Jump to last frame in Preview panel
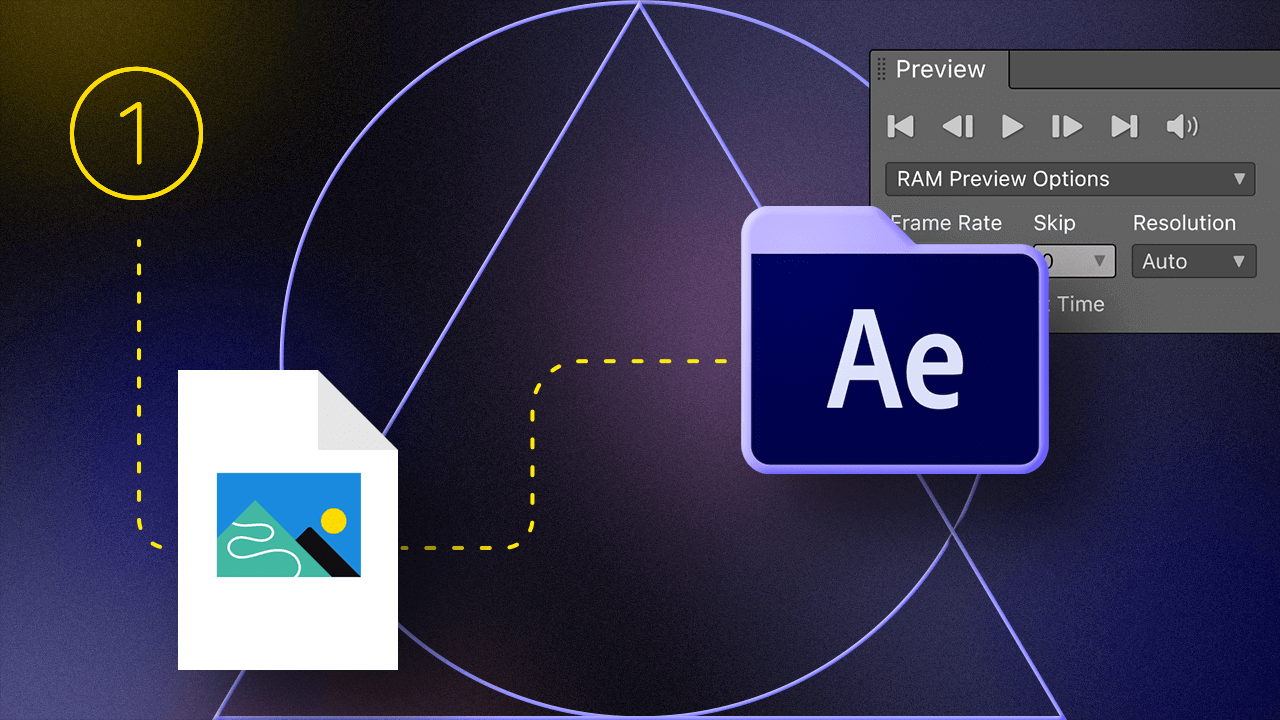The image size is (1280, 720). 1125,126
